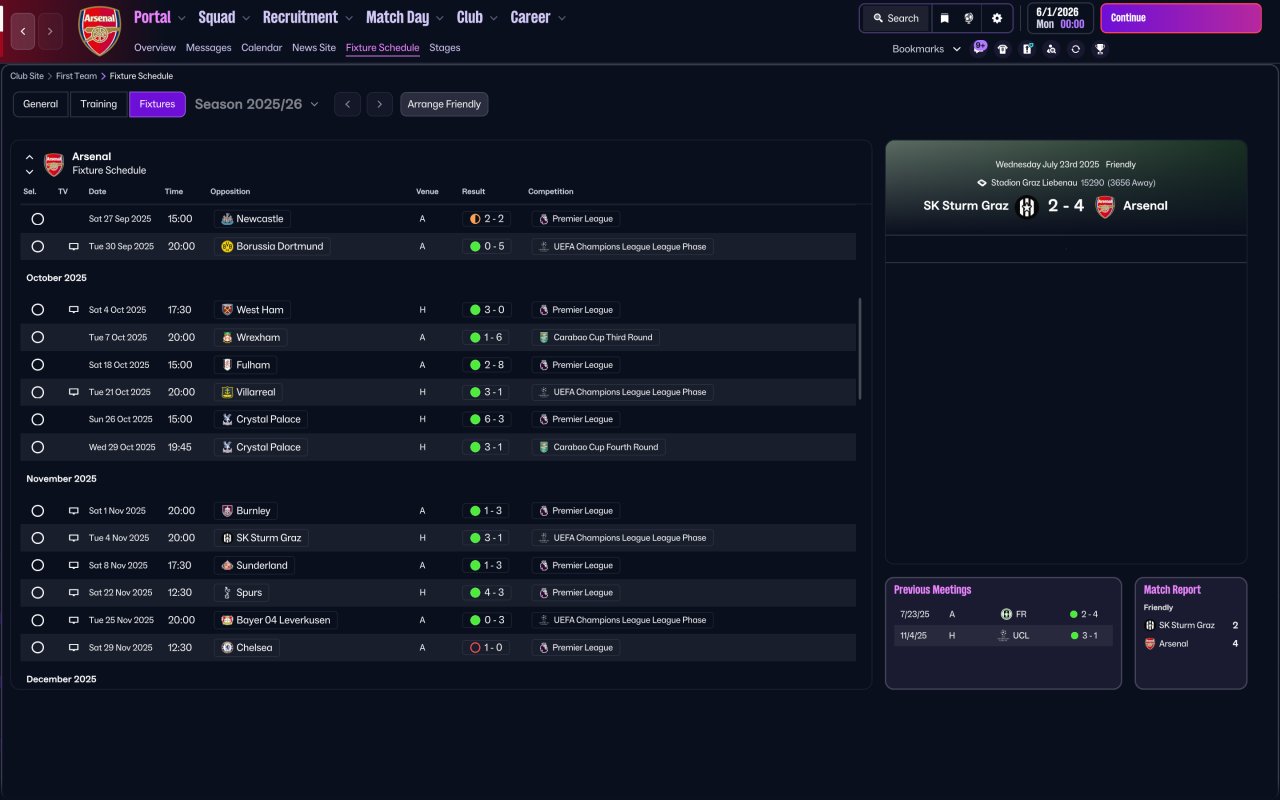
Task: Select the West Ham fixture radio button
Action: click(38, 310)
